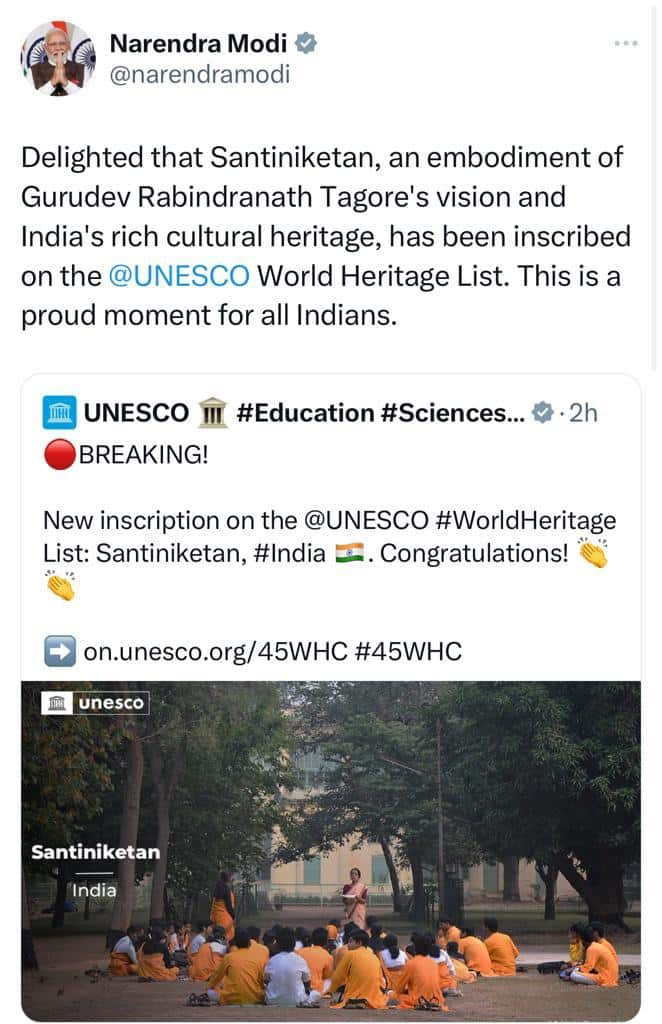662x1024 pixels.
Task: Click the red BREAKING circle emoji
Action: click(59, 455)
